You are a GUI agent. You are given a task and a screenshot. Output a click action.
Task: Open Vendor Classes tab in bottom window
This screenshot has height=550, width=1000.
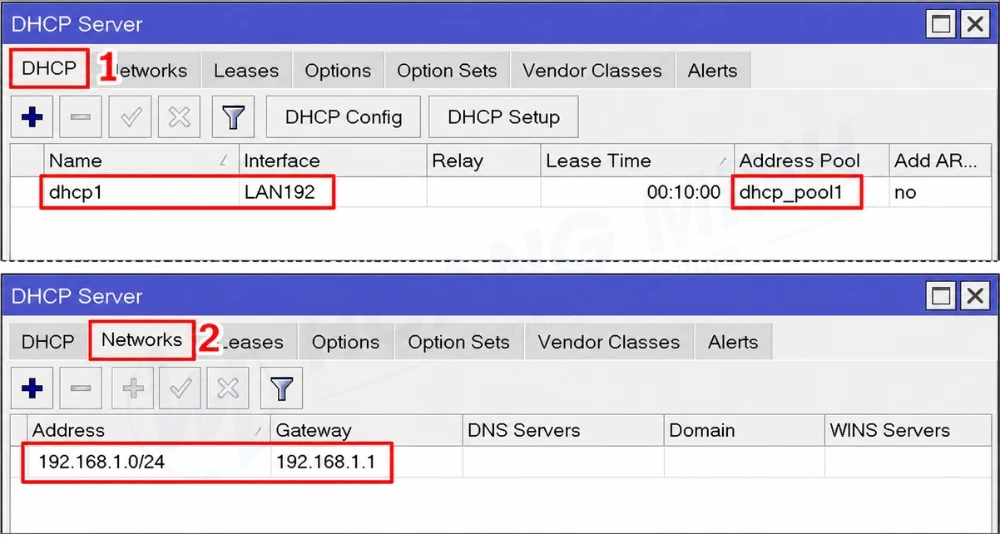click(608, 342)
